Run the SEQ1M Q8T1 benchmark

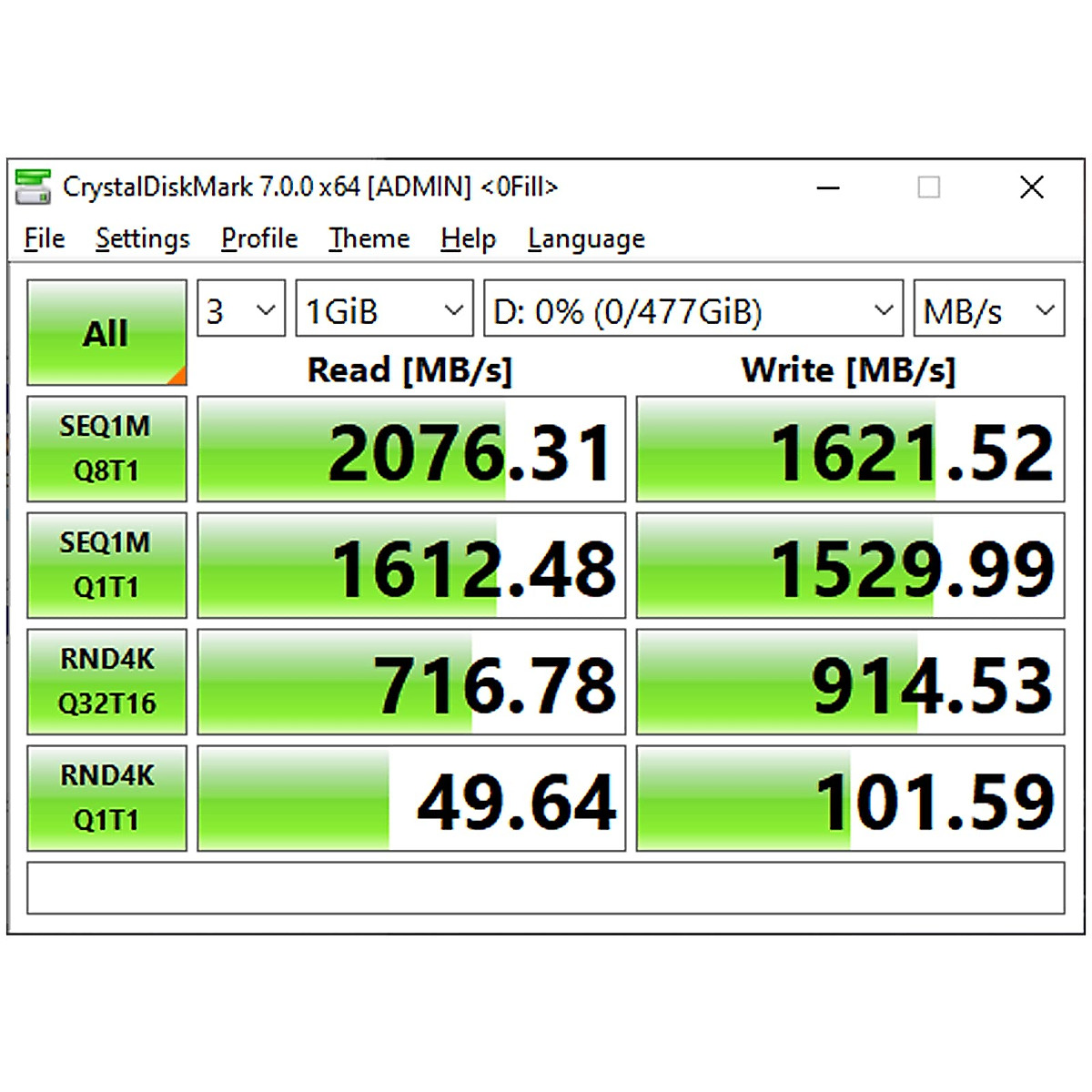106,449
